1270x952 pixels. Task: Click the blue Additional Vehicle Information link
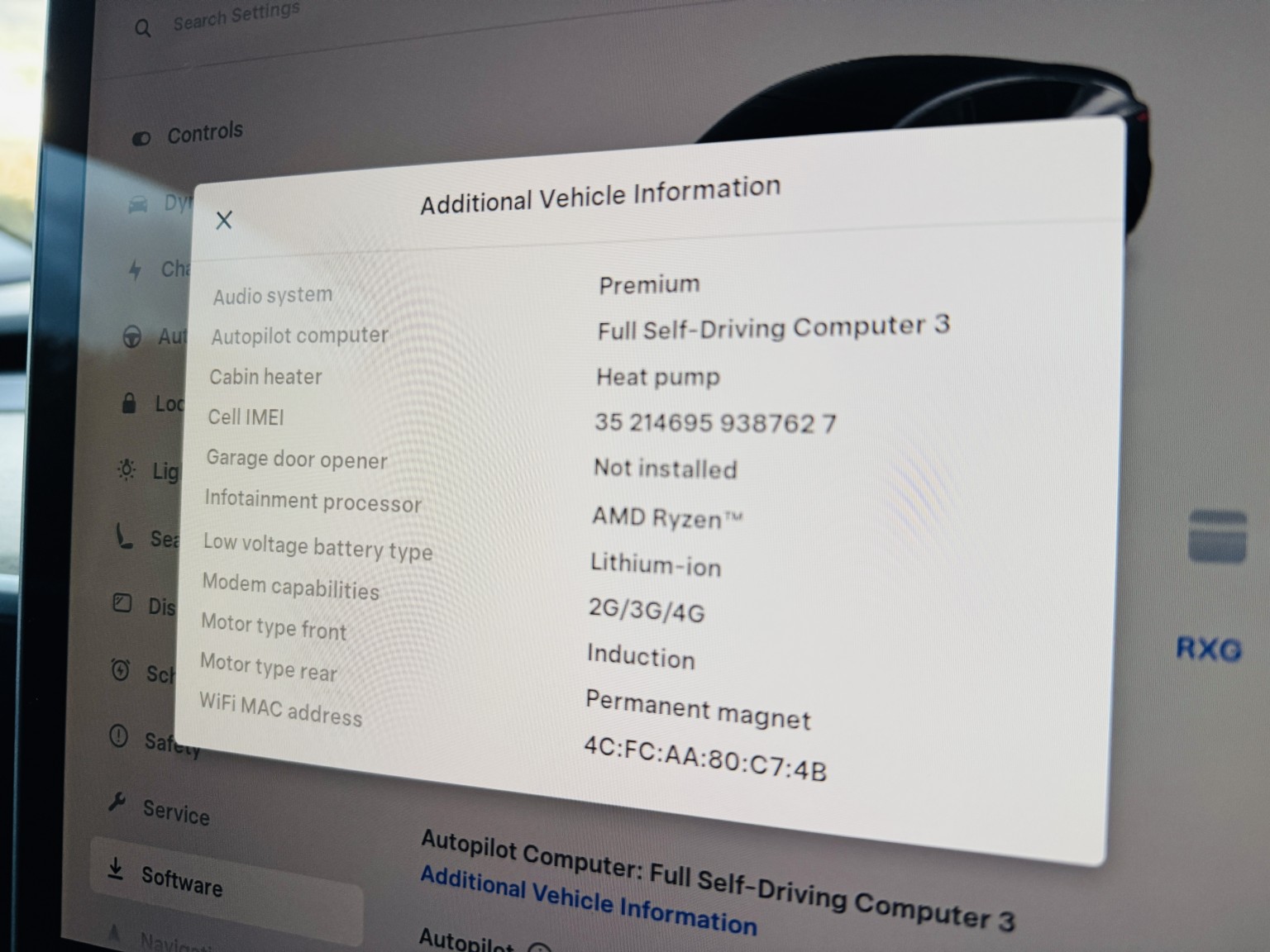588,901
